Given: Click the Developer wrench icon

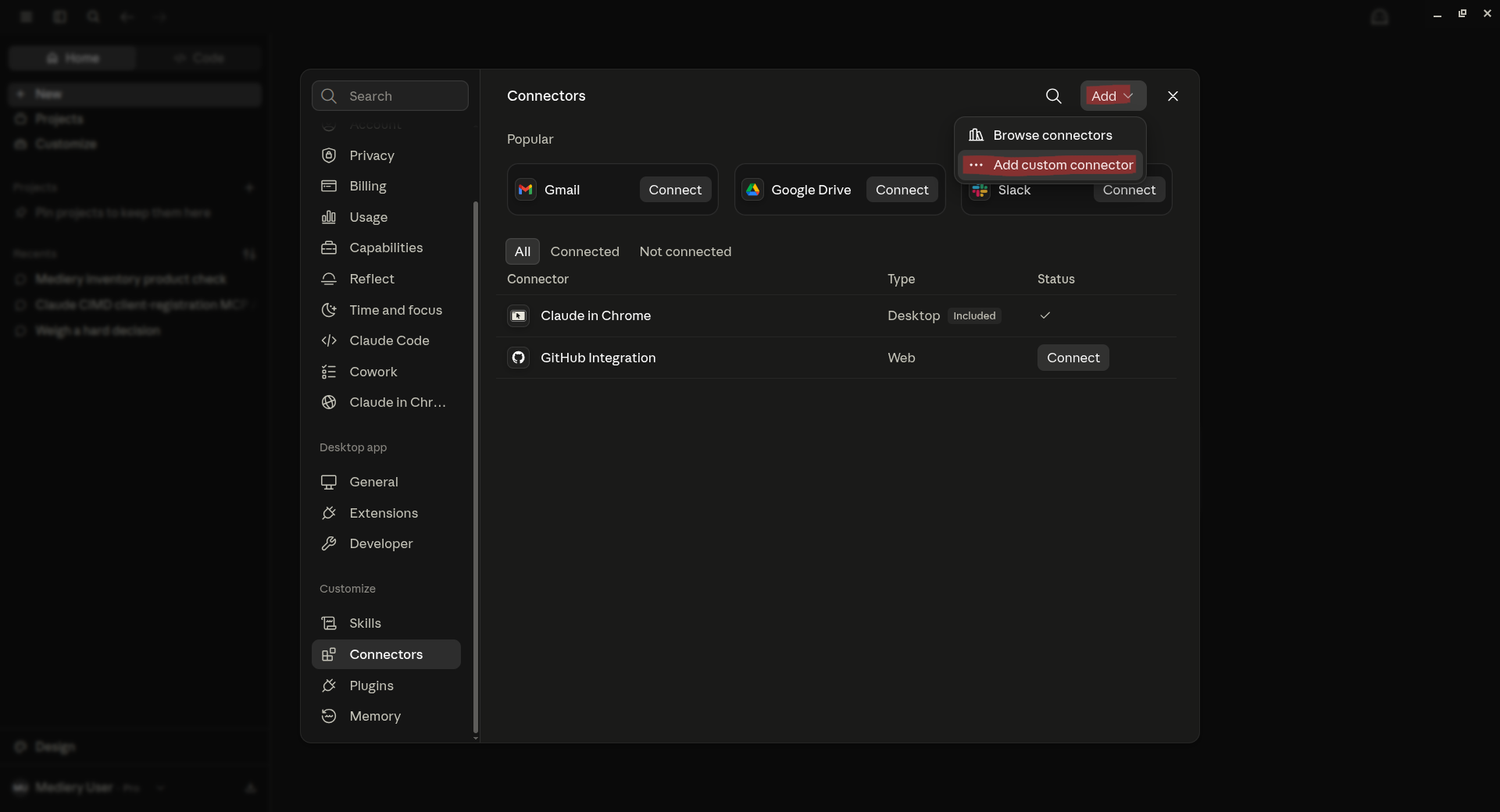Looking at the screenshot, I should coord(329,543).
